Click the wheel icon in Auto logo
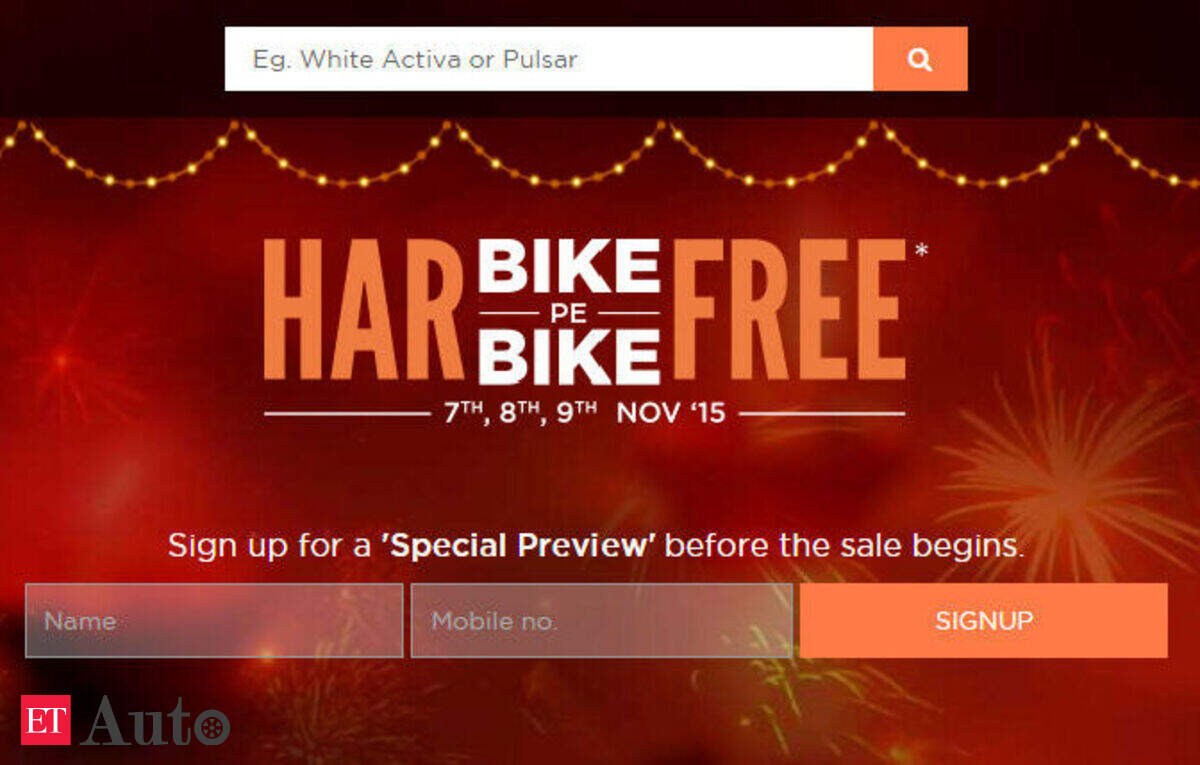This screenshot has width=1200, height=765. coord(214,727)
